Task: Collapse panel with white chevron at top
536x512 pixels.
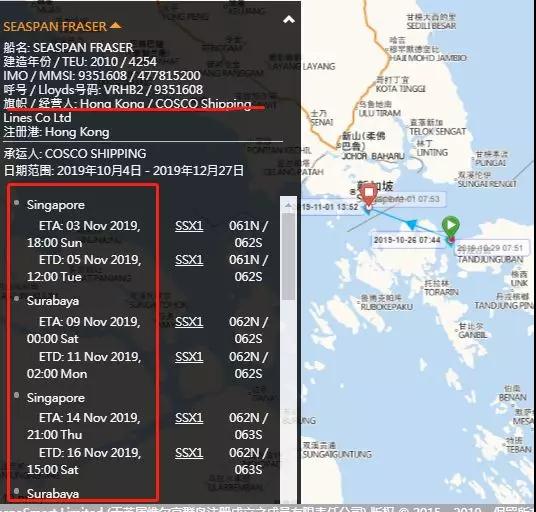Action: click(289, 20)
